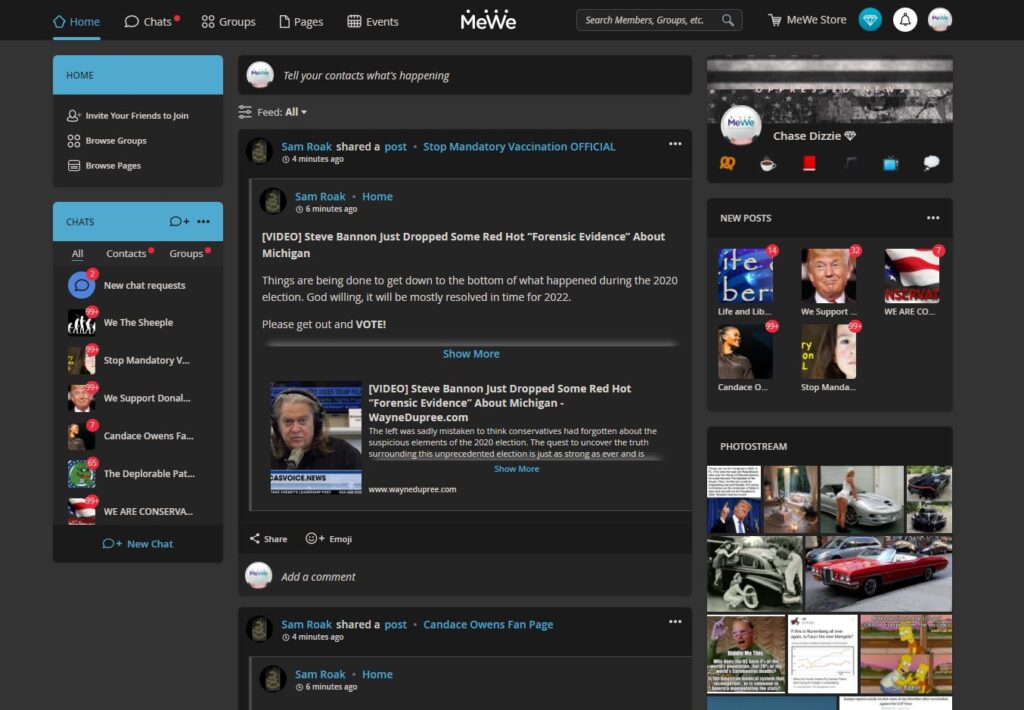Click the speech bubble icon on the profile card

[931, 163]
